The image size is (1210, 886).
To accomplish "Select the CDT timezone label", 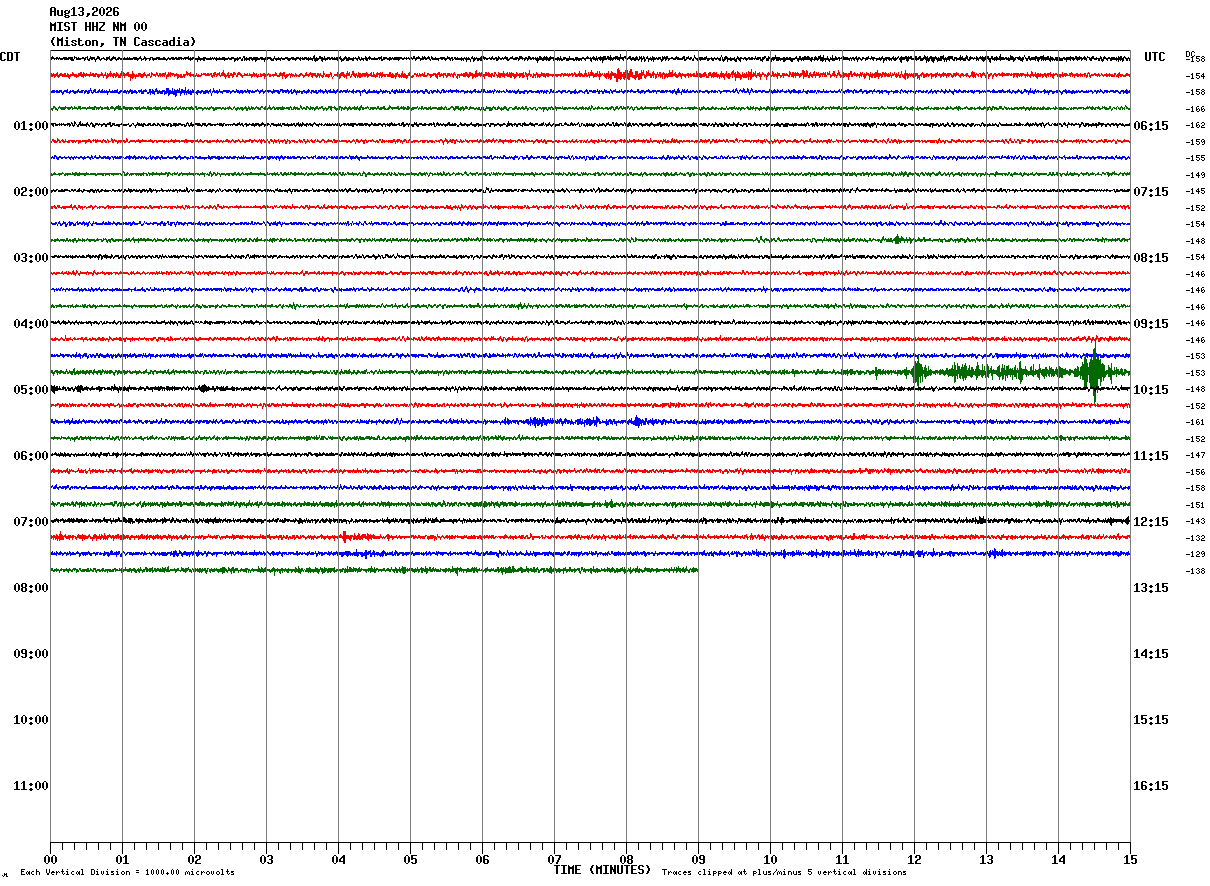I will [x=10, y=57].
